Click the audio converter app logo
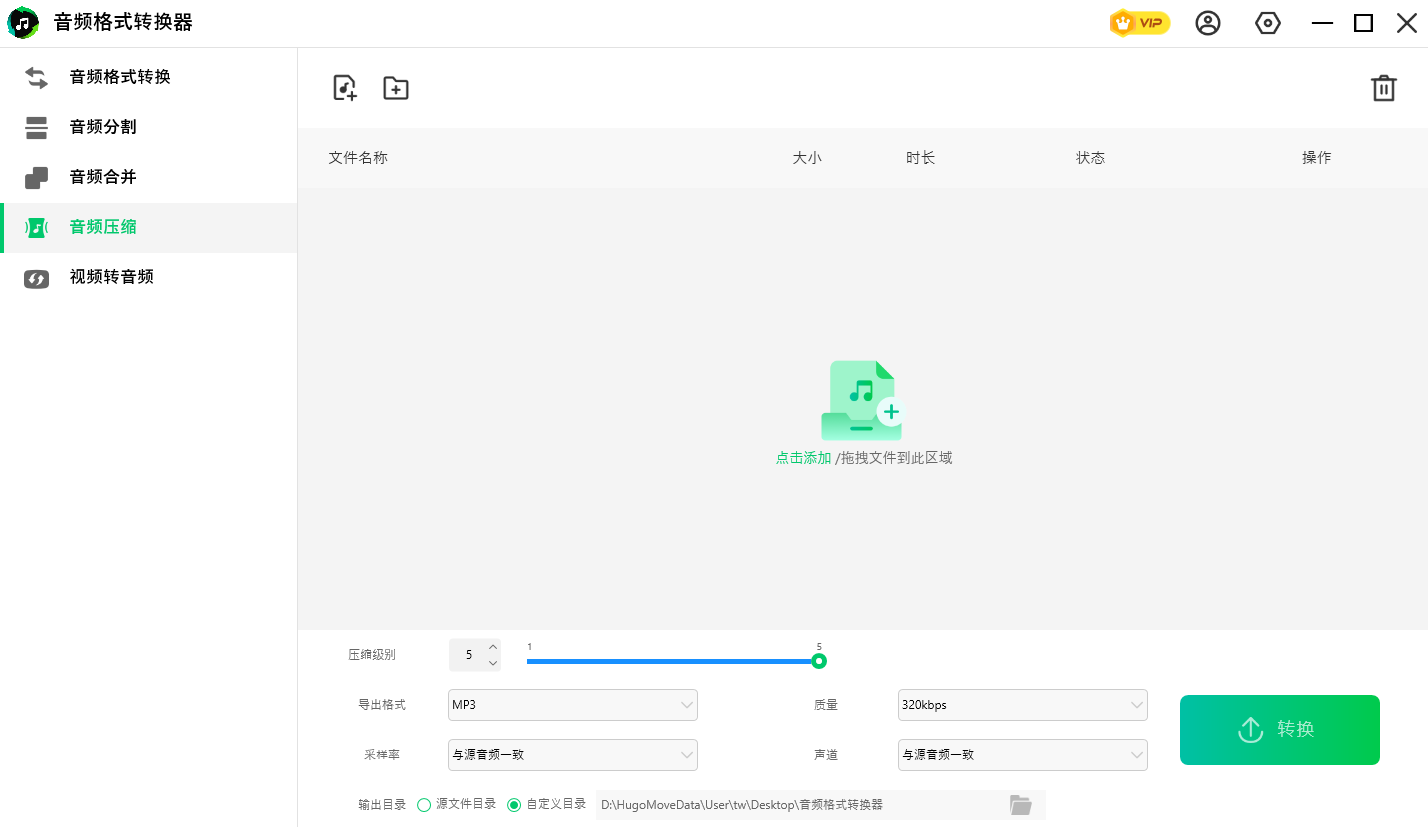 [x=23, y=23]
